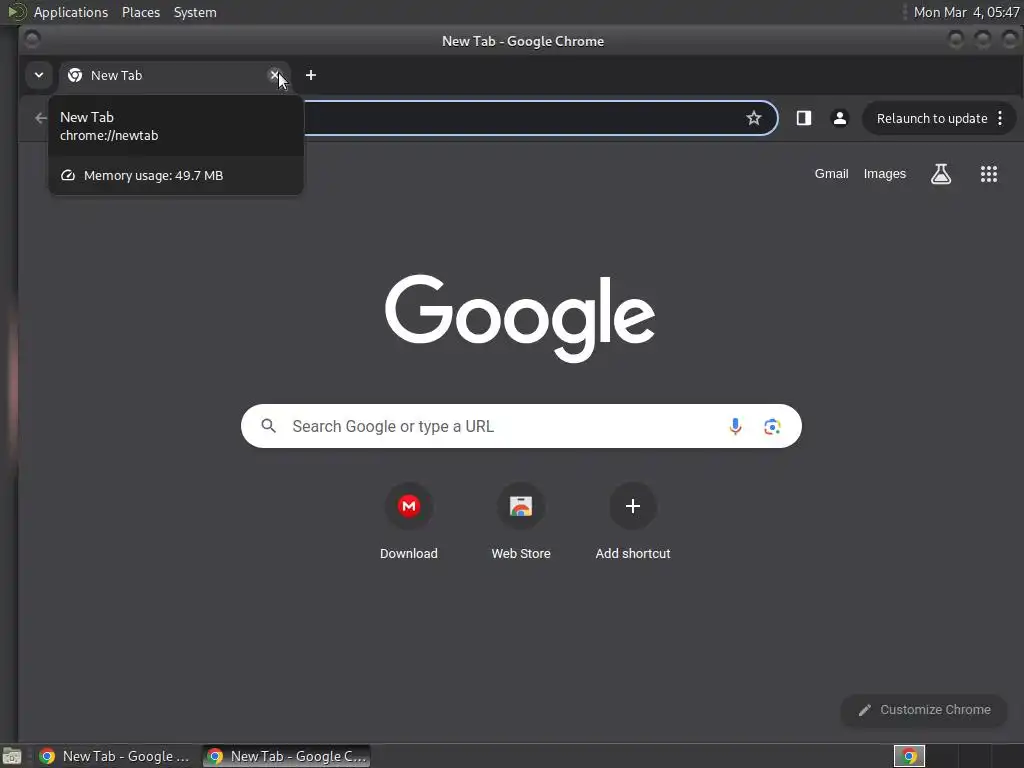This screenshot has width=1024, height=768.
Task: Open Search Labs flask icon
Action: [x=940, y=174]
